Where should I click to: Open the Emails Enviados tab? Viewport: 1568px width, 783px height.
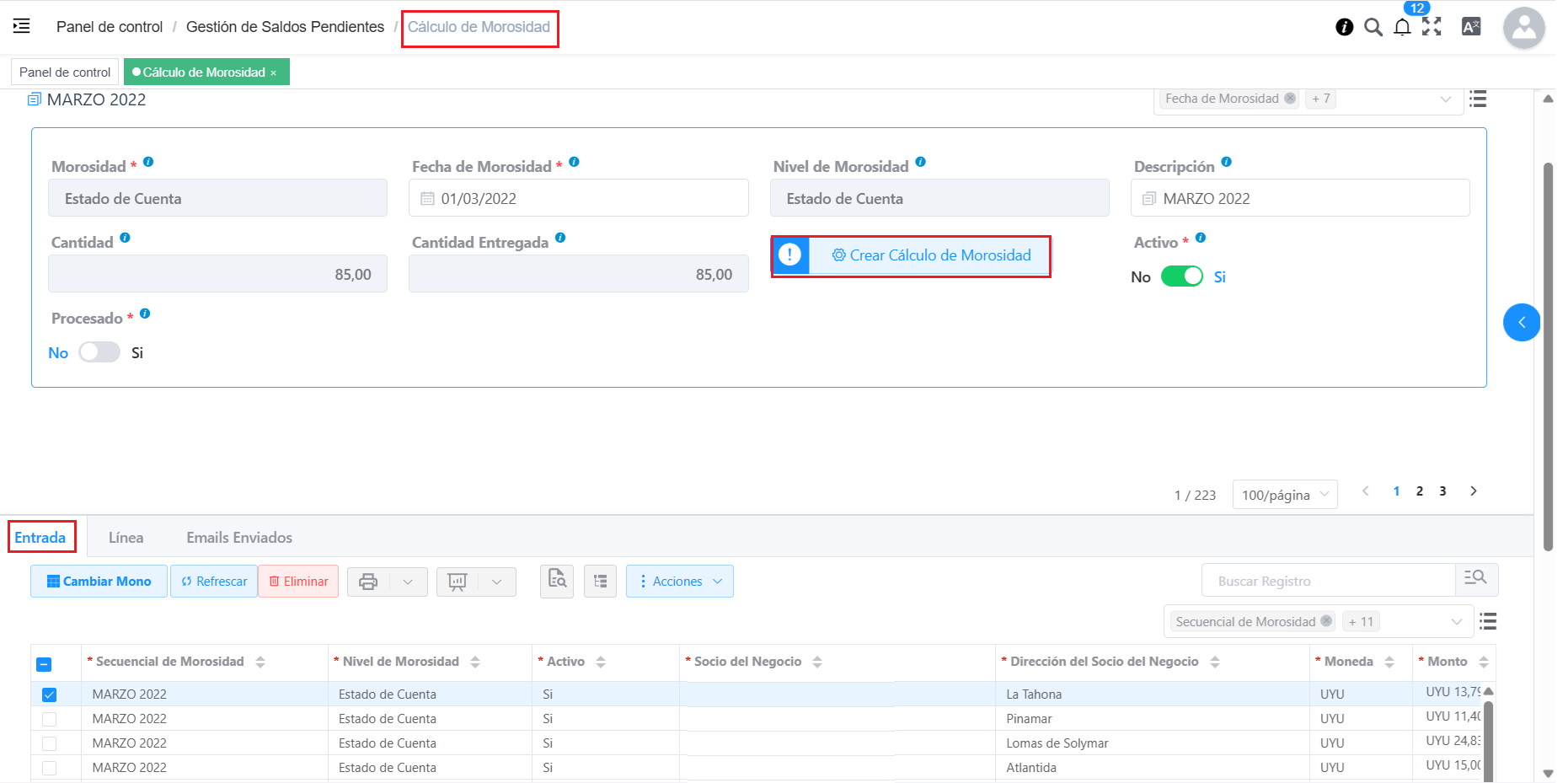pyautogui.click(x=239, y=538)
